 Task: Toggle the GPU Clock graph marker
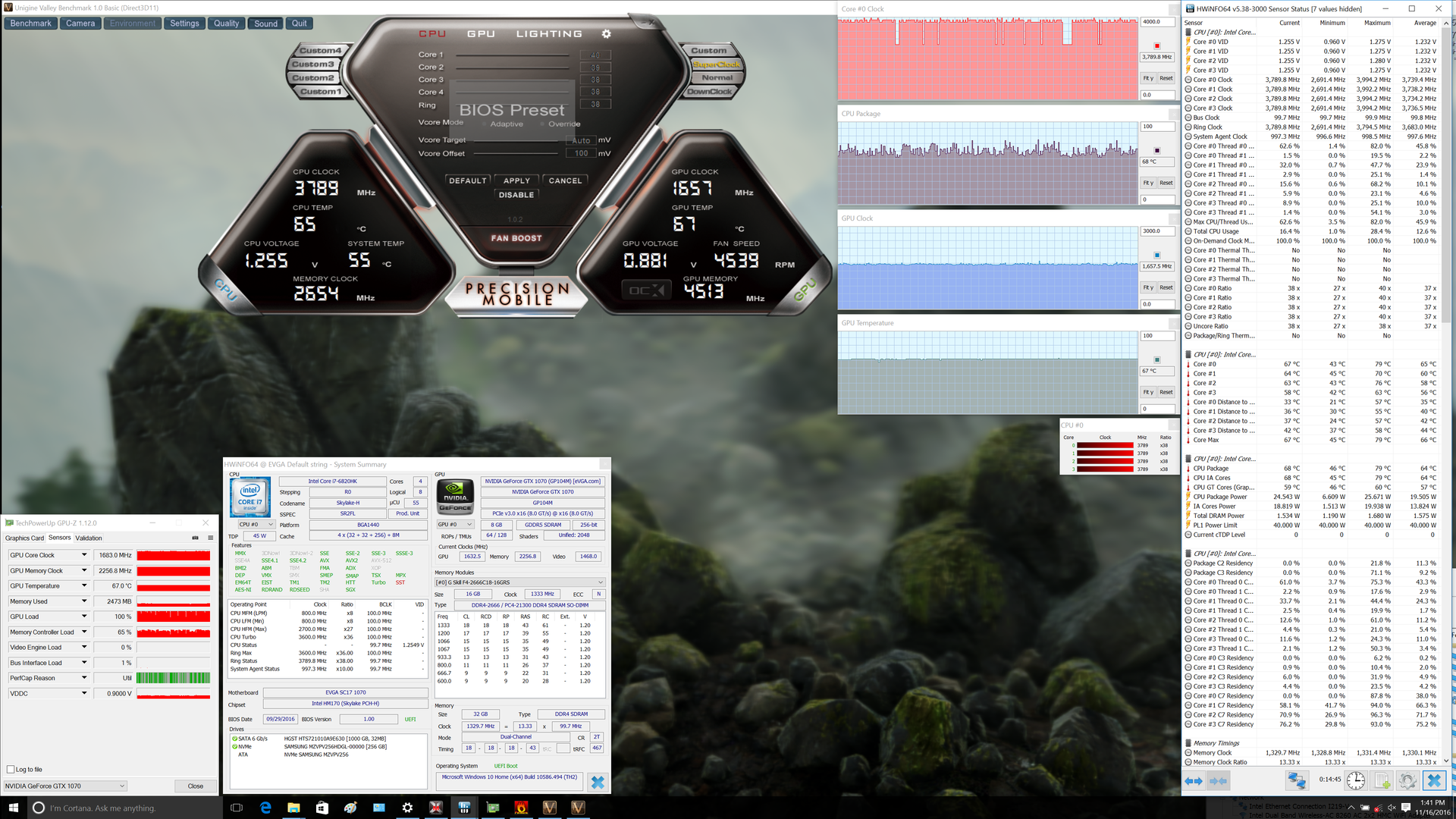coord(1156,256)
